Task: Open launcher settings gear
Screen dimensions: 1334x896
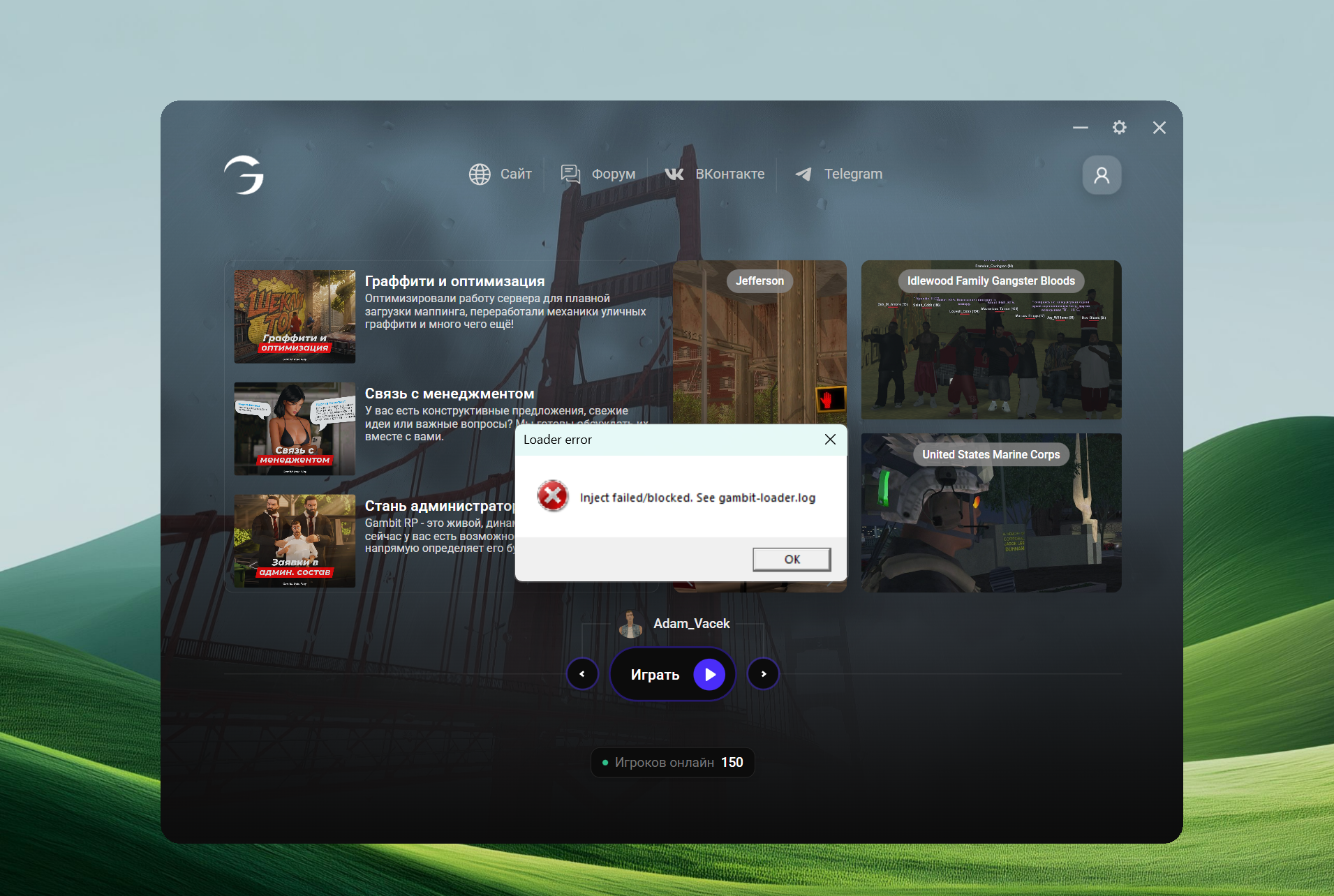Action: (x=1120, y=127)
